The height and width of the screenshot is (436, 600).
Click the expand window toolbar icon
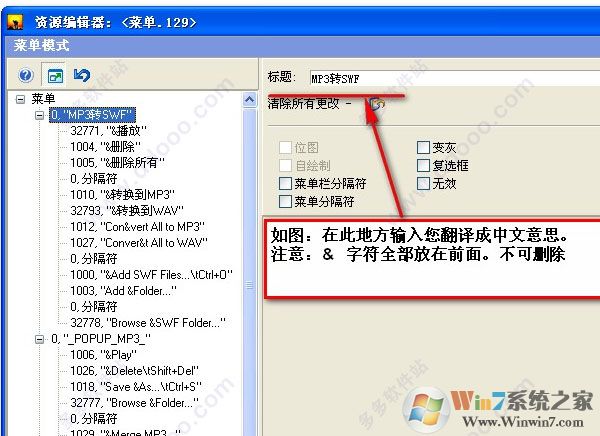(55, 76)
